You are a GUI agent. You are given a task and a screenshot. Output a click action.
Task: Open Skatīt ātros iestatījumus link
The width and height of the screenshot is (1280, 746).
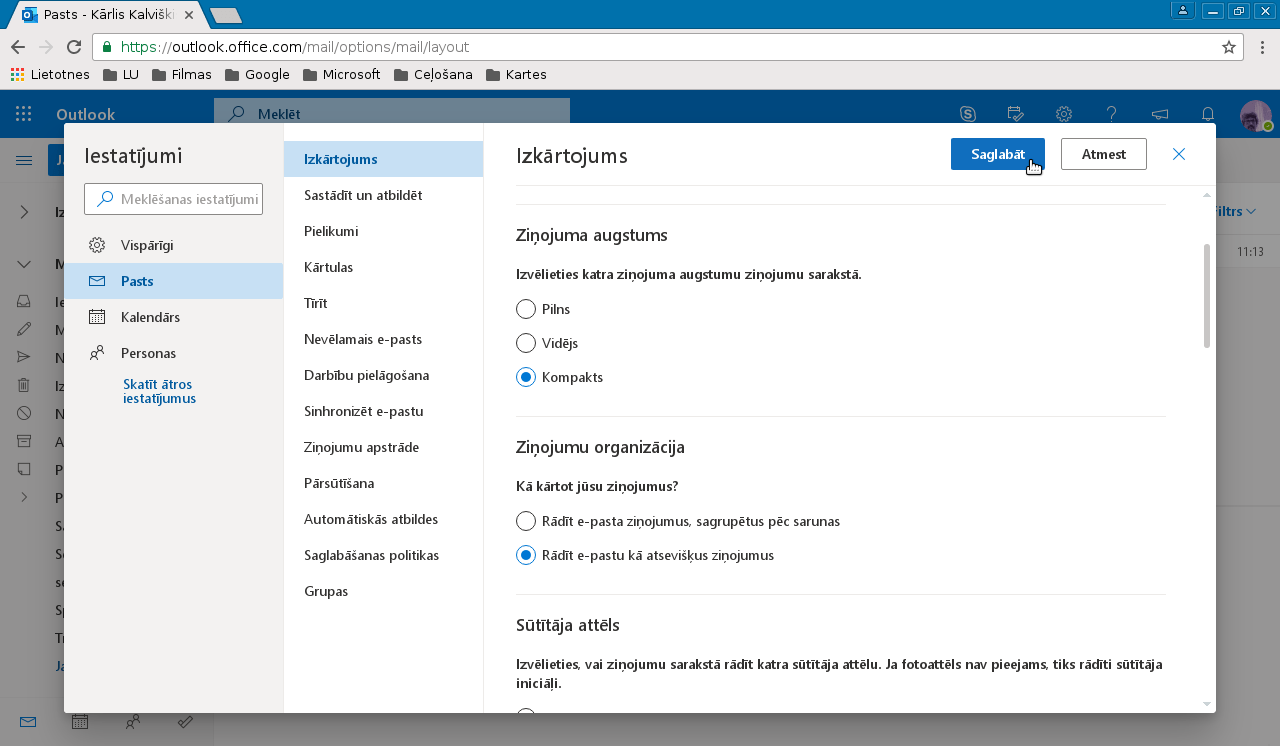[159, 391]
